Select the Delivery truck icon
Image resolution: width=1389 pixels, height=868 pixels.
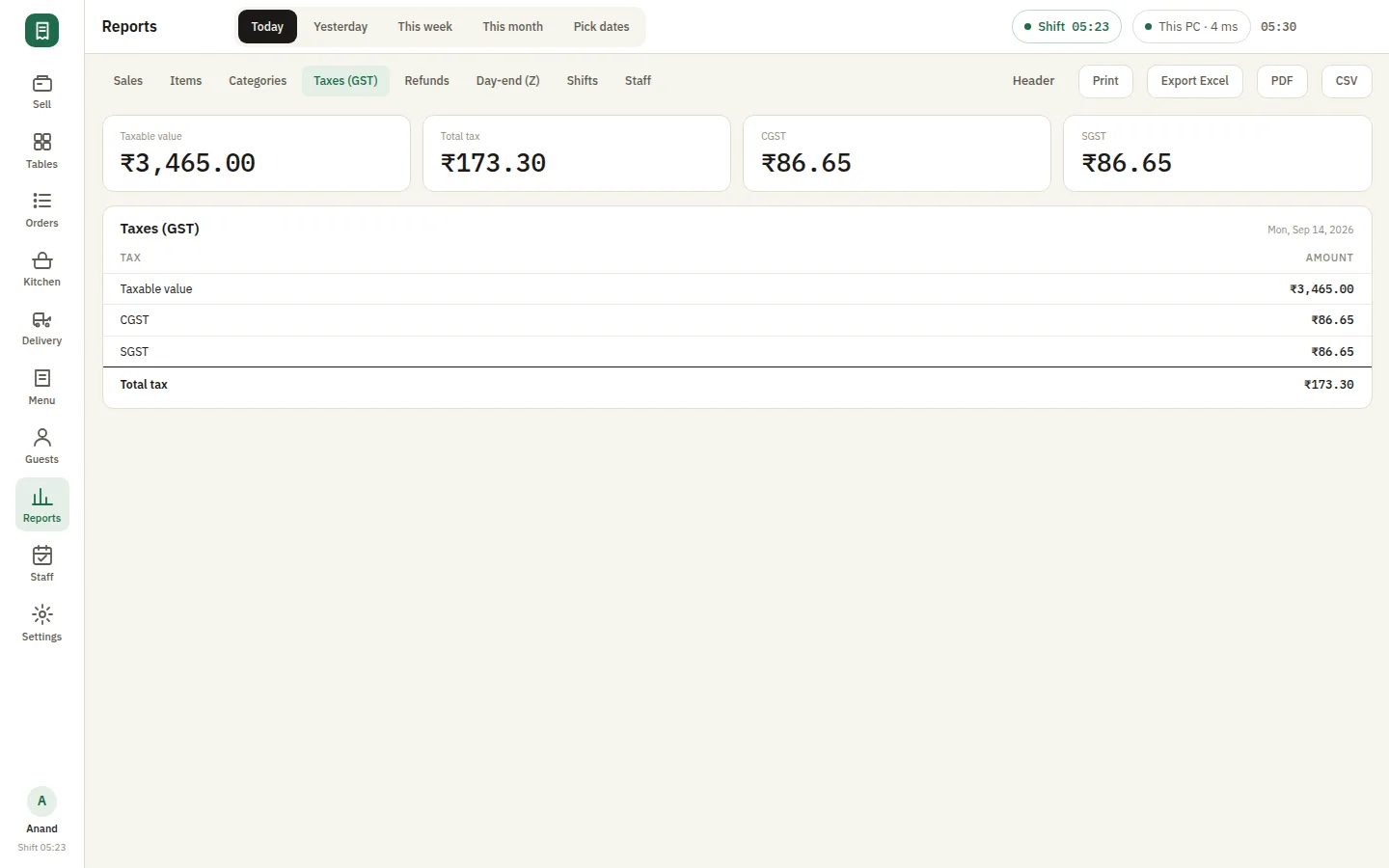(41, 319)
